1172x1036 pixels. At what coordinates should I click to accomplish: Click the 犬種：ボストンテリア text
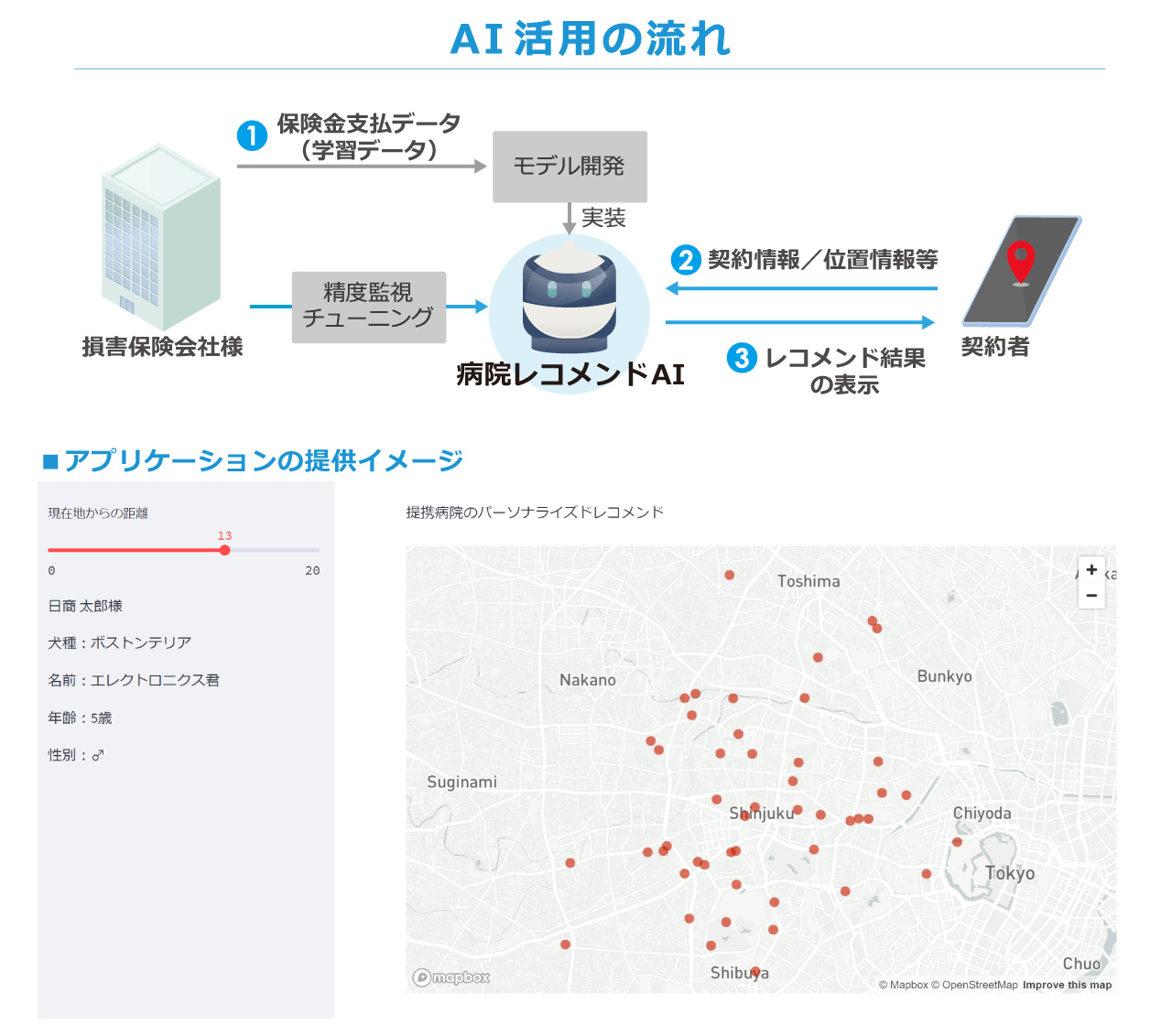(x=120, y=642)
